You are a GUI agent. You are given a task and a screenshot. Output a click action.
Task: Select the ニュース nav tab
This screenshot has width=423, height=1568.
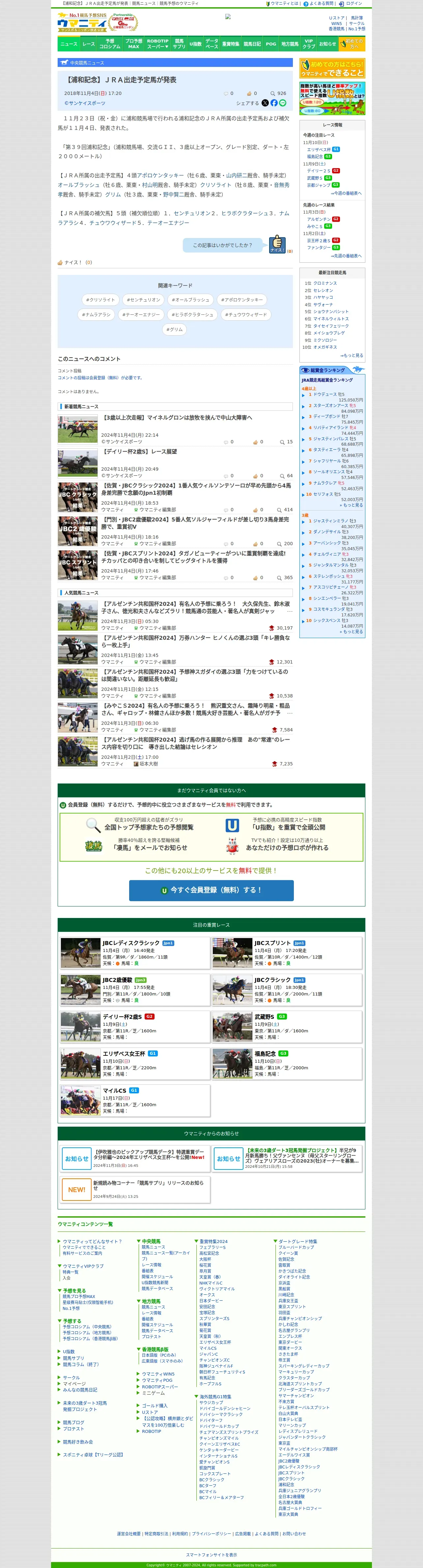pos(69,44)
